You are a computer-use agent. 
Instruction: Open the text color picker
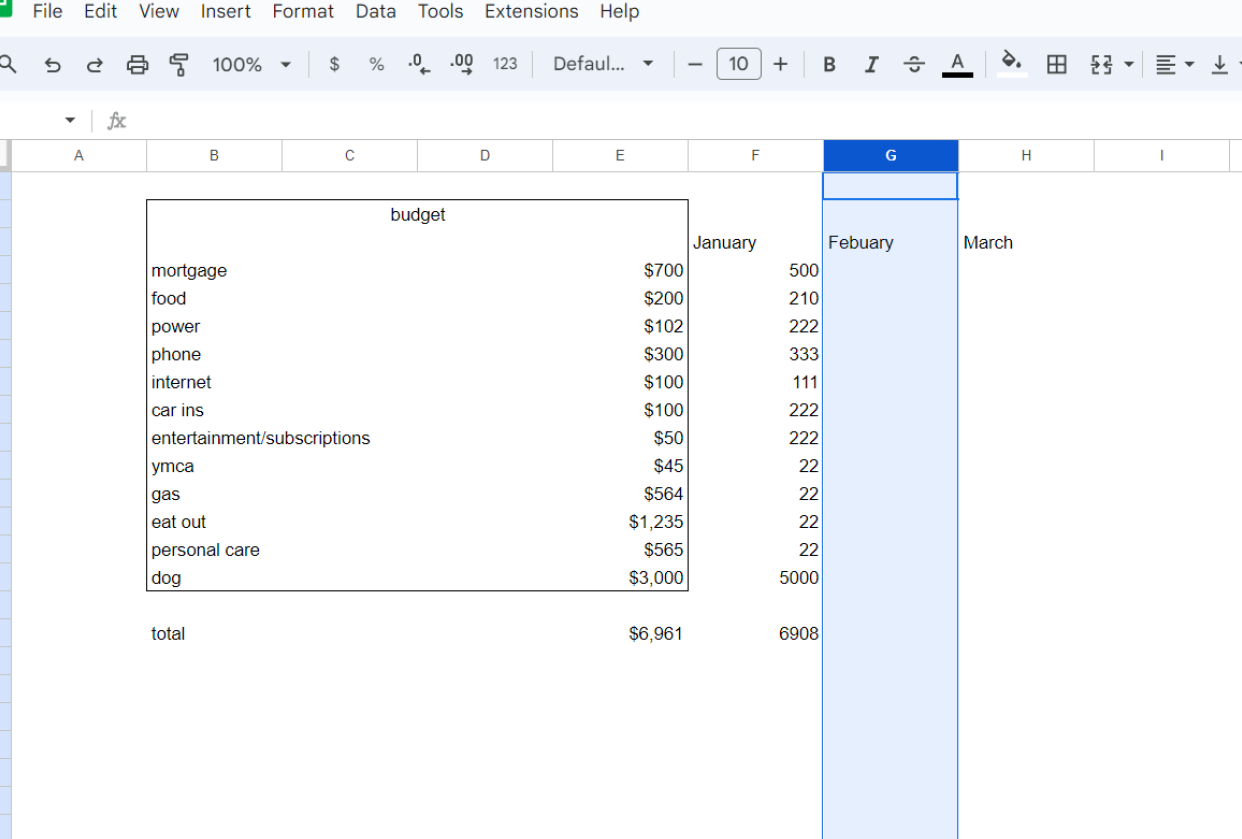click(x=957, y=64)
